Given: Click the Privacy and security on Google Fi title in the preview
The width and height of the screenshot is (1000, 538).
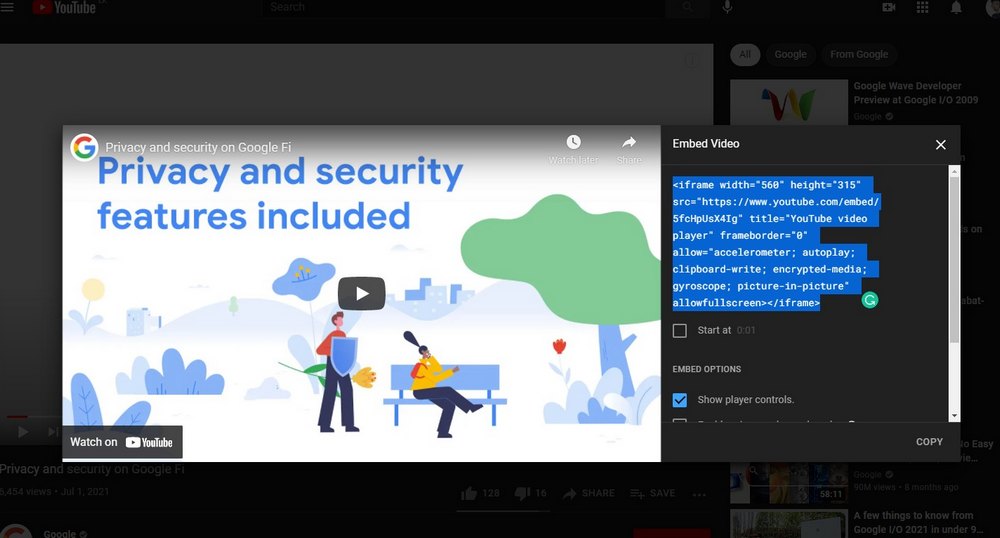Looking at the screenshot, I should tap(198, 147).
